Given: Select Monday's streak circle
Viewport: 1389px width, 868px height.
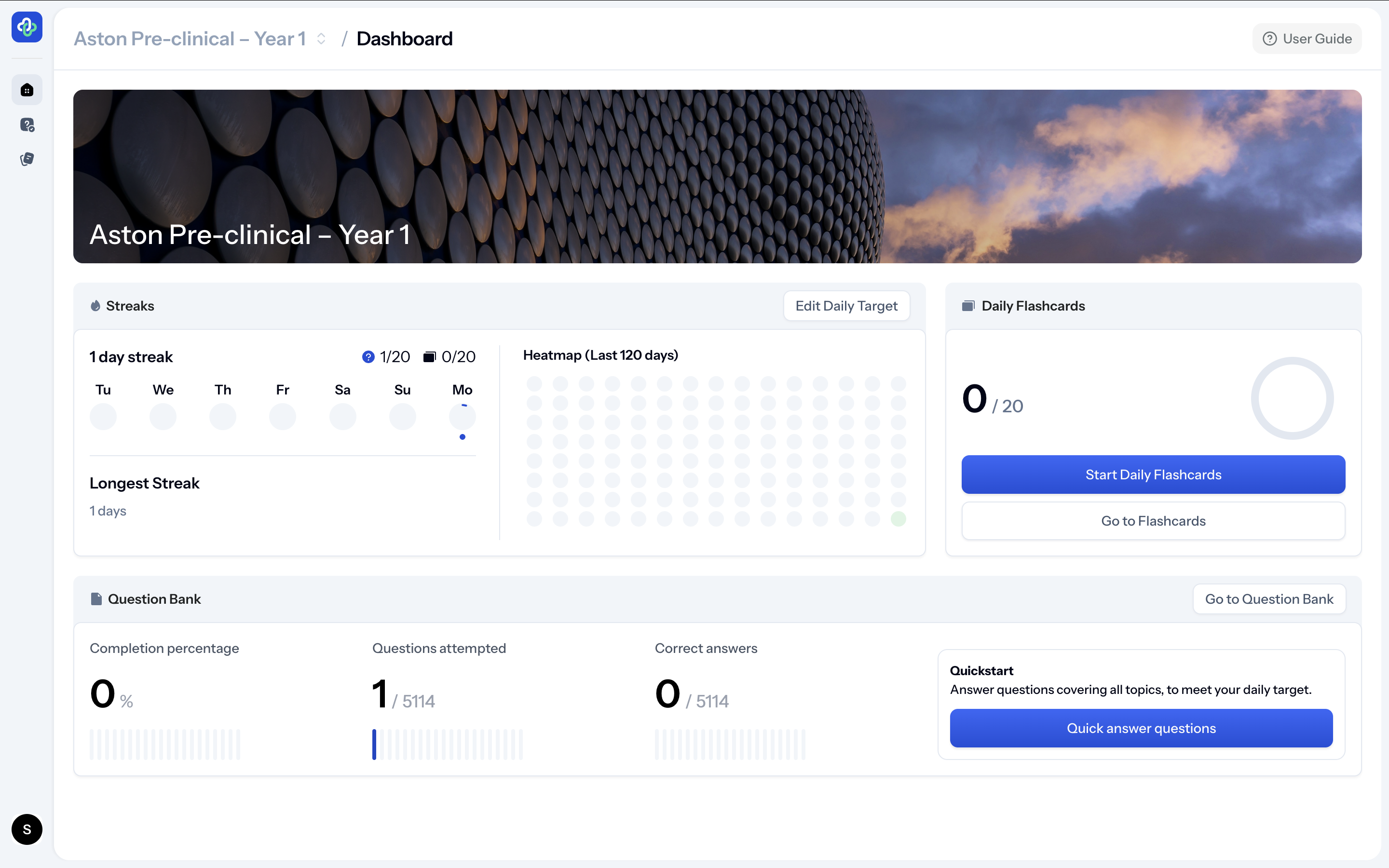Looking at the screenshot, I should [462, 417].
